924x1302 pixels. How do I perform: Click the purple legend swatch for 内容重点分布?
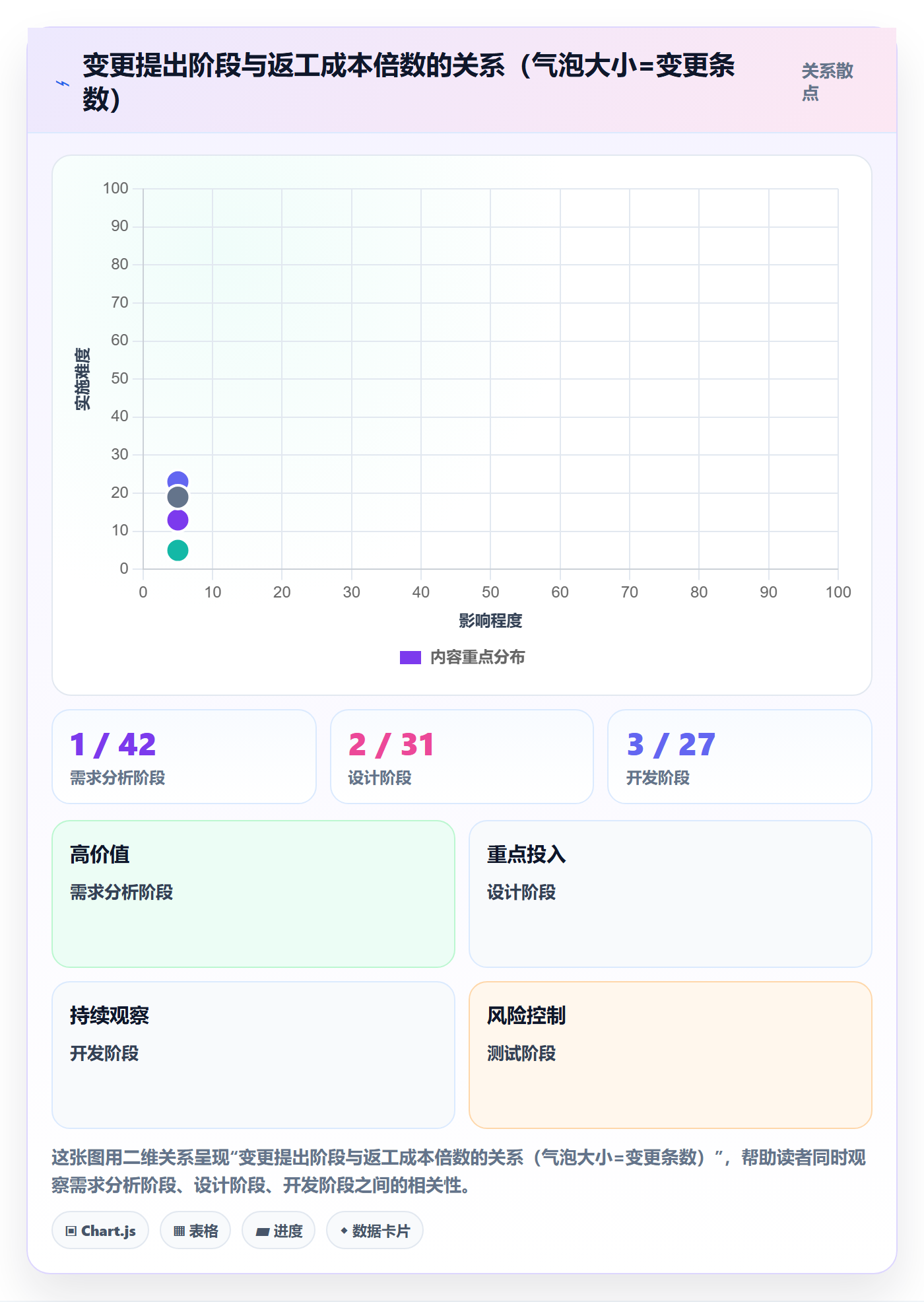(411, 658)
